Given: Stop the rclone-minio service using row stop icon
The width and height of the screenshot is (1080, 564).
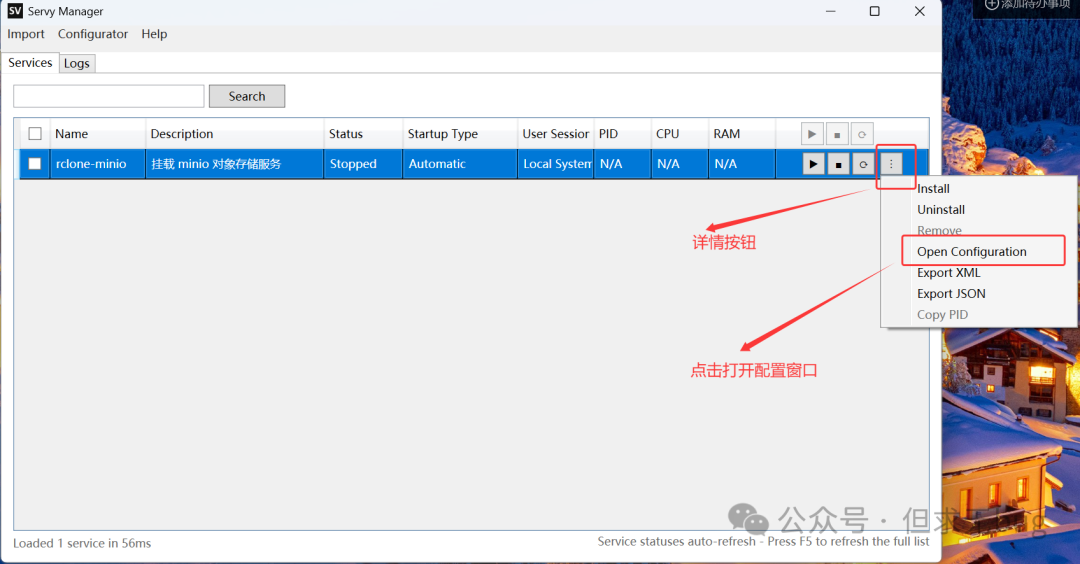Looking at the screenshot, I should [839, 164].
